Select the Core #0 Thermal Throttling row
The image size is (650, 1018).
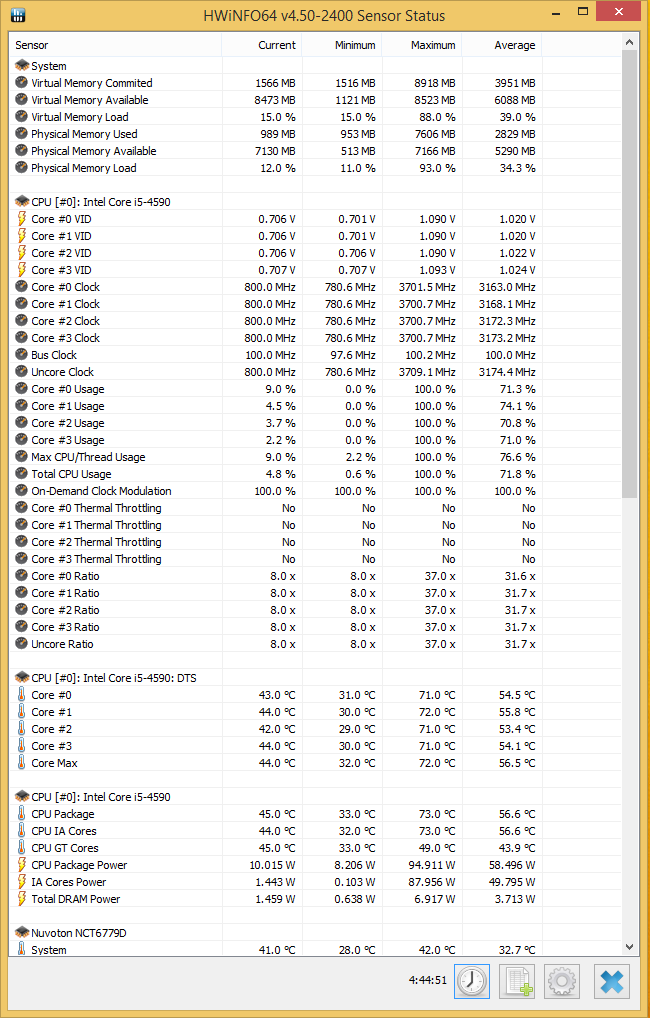[x=315, y=508]
